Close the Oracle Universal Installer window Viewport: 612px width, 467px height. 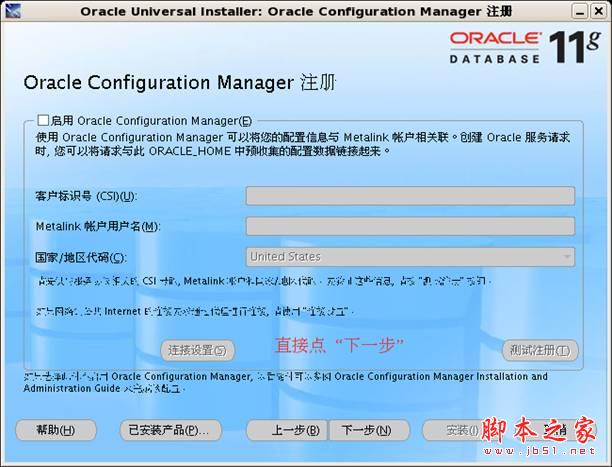(x=599, y=11)
